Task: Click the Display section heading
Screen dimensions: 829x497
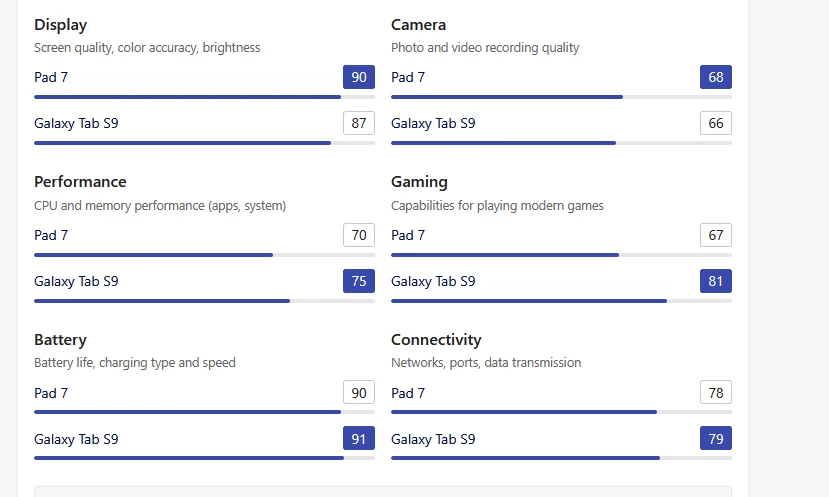Action: 60,24
